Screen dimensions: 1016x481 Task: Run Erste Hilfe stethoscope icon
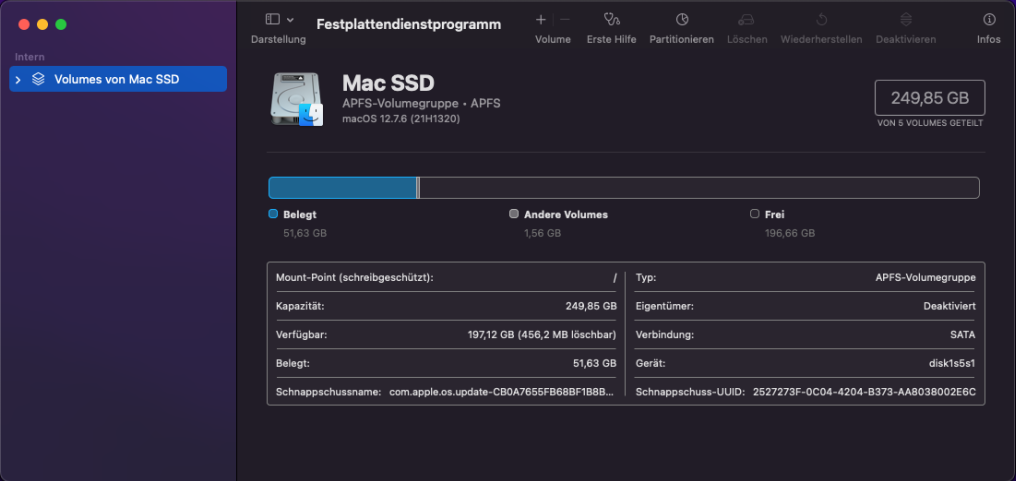[x=611, y=19]
